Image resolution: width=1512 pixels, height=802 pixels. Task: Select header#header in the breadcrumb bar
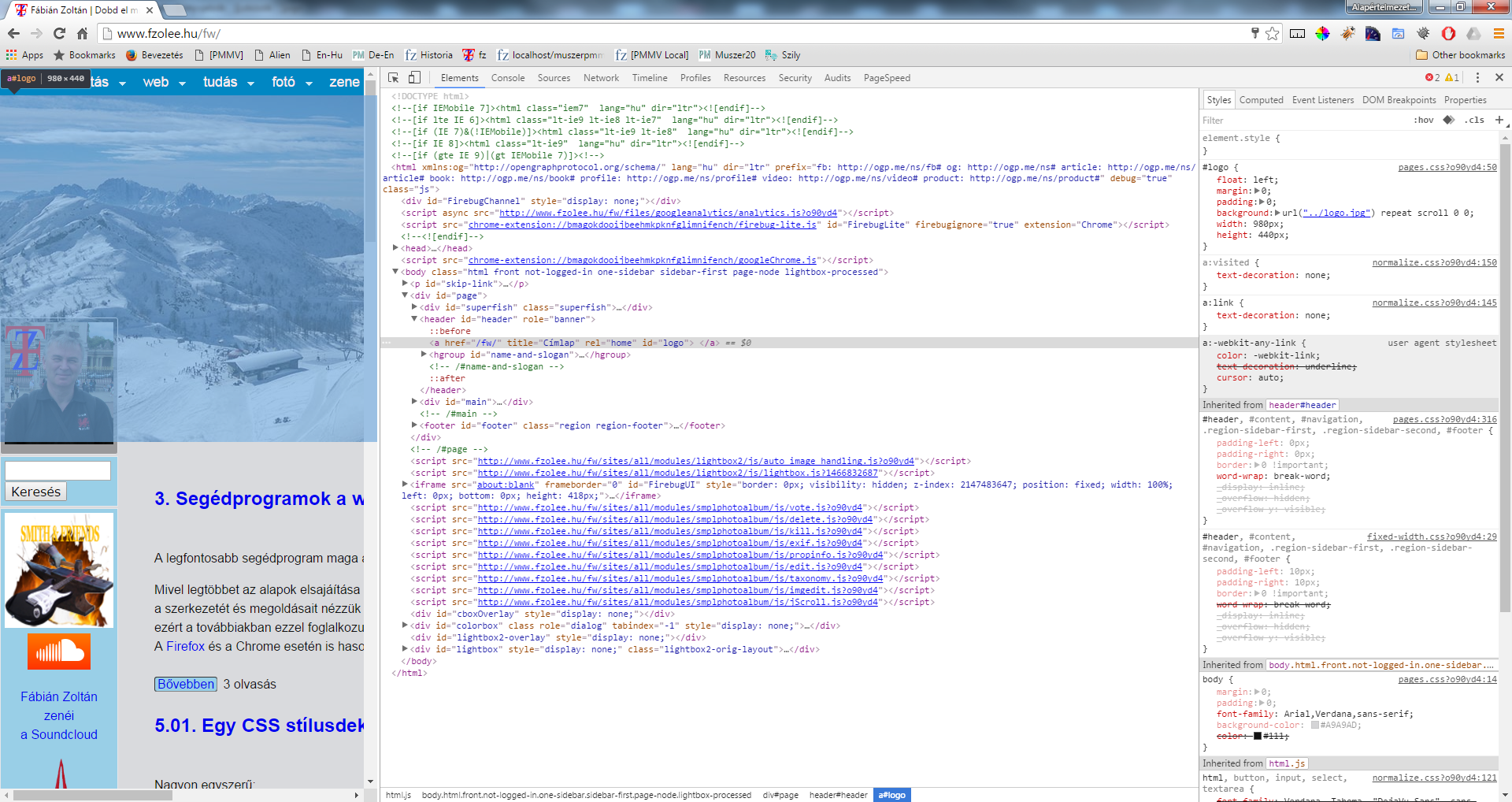coord(838,795)
